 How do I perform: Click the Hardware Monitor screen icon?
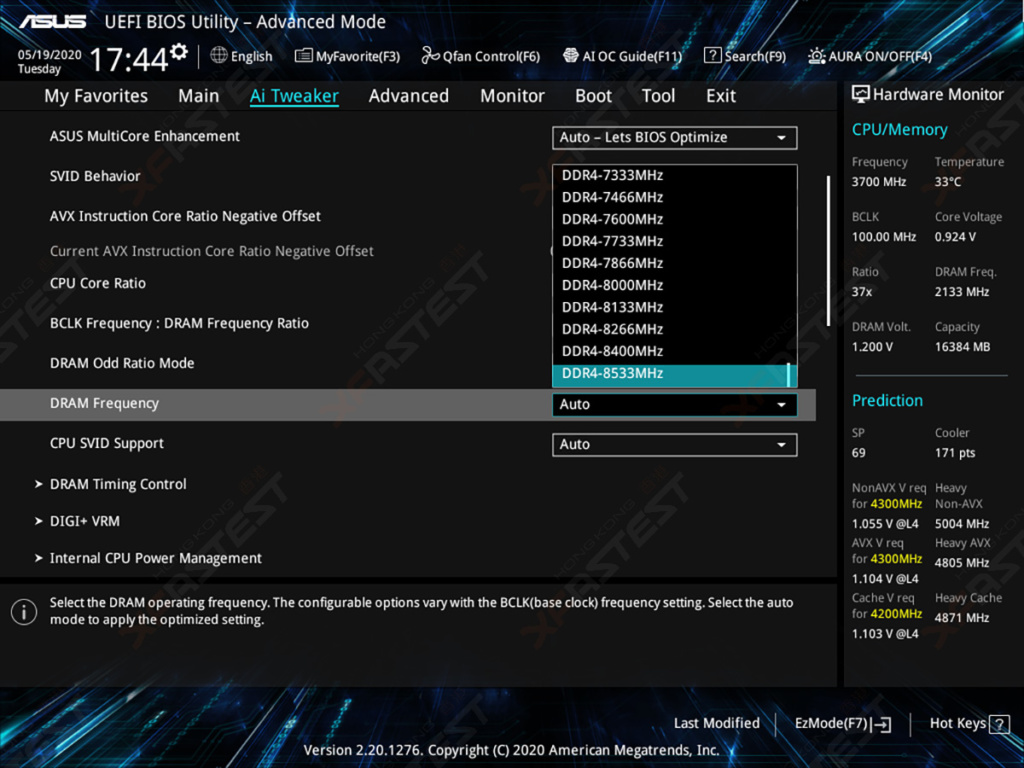click(861, 95)
